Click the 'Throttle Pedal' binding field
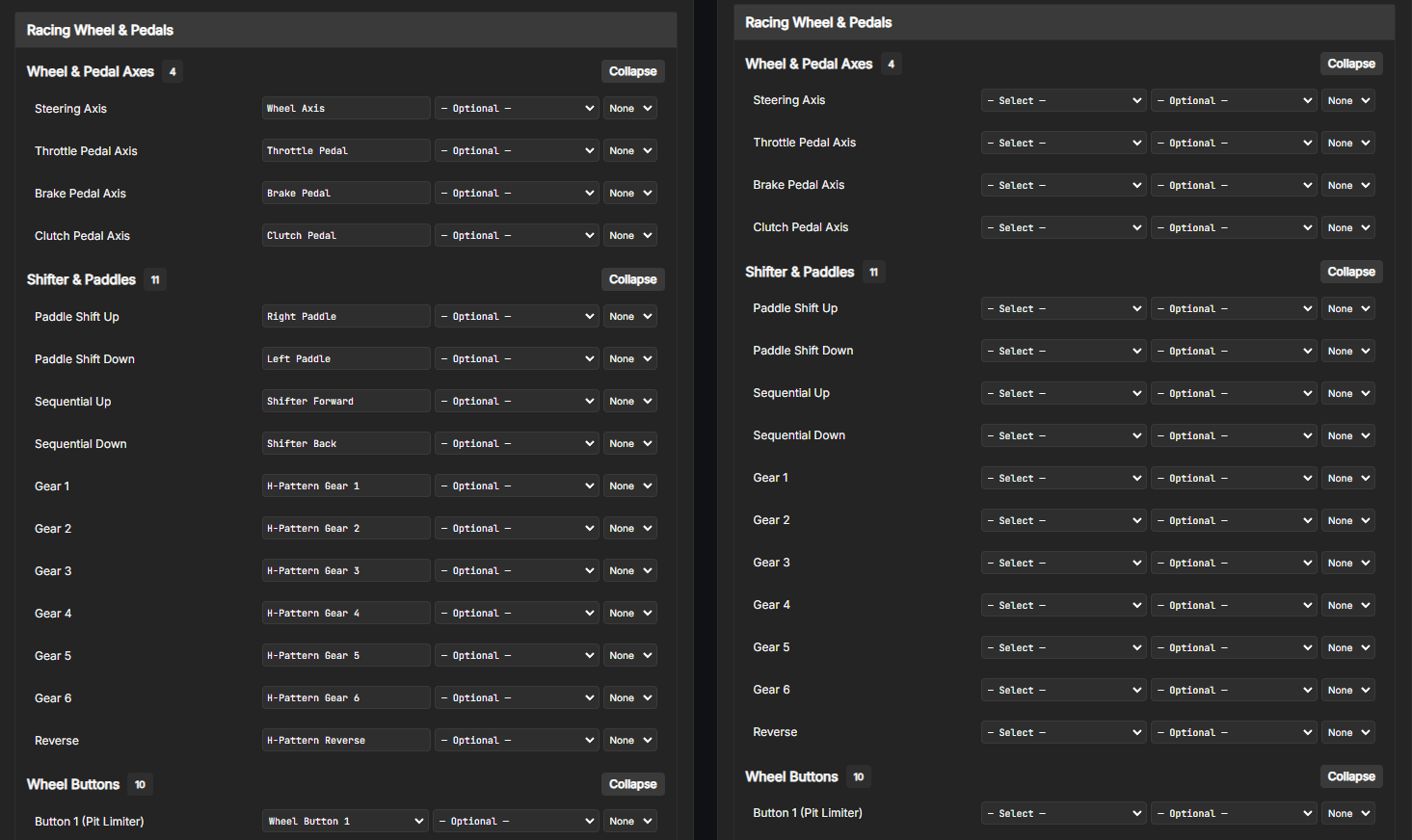Image resolution: width=1412 pixels, height=840 pixels. coord(346,150)
